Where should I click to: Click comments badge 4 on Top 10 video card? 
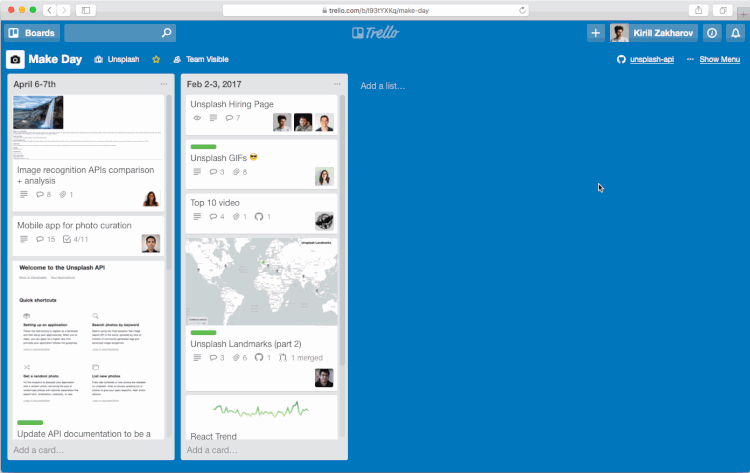217,217
